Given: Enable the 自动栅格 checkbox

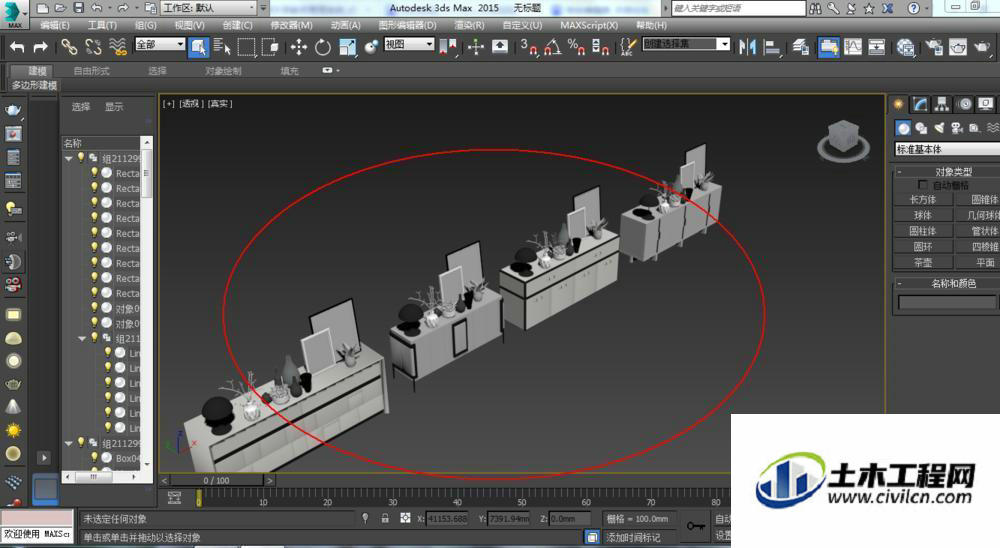Looking at the screenshot, I should [x=922, y=185].
